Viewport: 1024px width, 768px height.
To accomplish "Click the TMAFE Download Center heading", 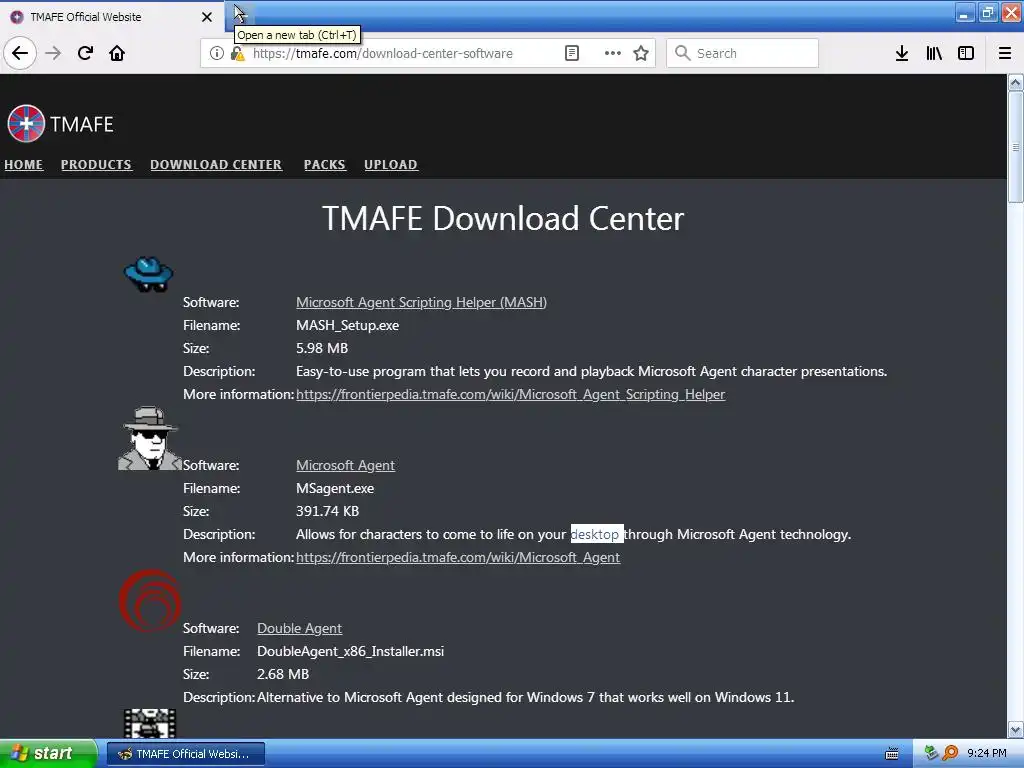I will coord(503,218).
